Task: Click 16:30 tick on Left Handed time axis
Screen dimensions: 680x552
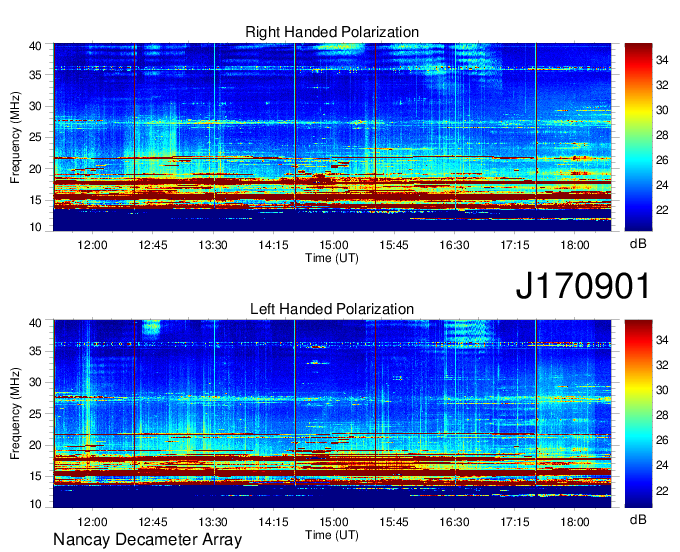Action: click(x=454, y=522)
